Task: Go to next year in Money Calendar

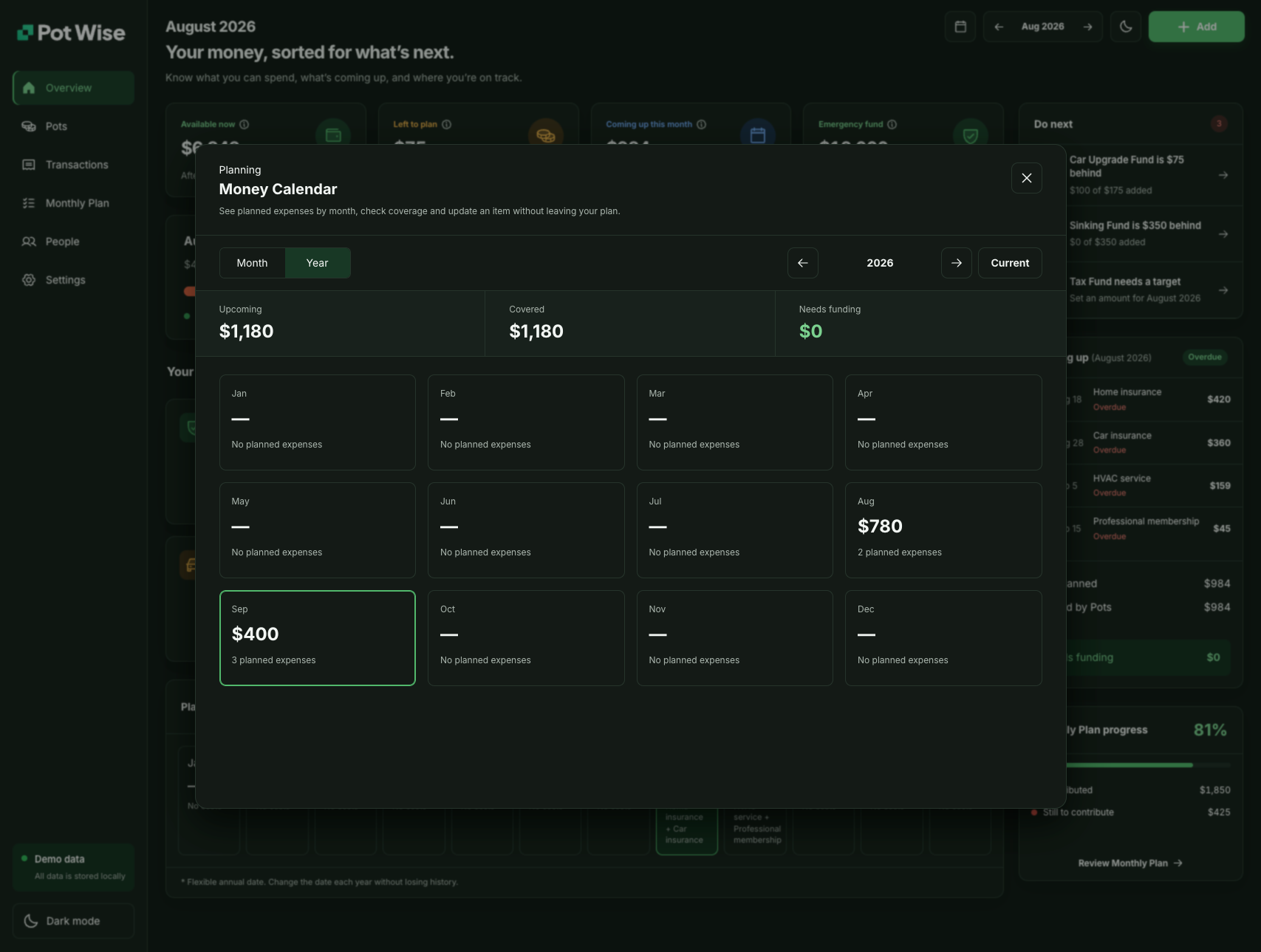Action: point(956,263)
